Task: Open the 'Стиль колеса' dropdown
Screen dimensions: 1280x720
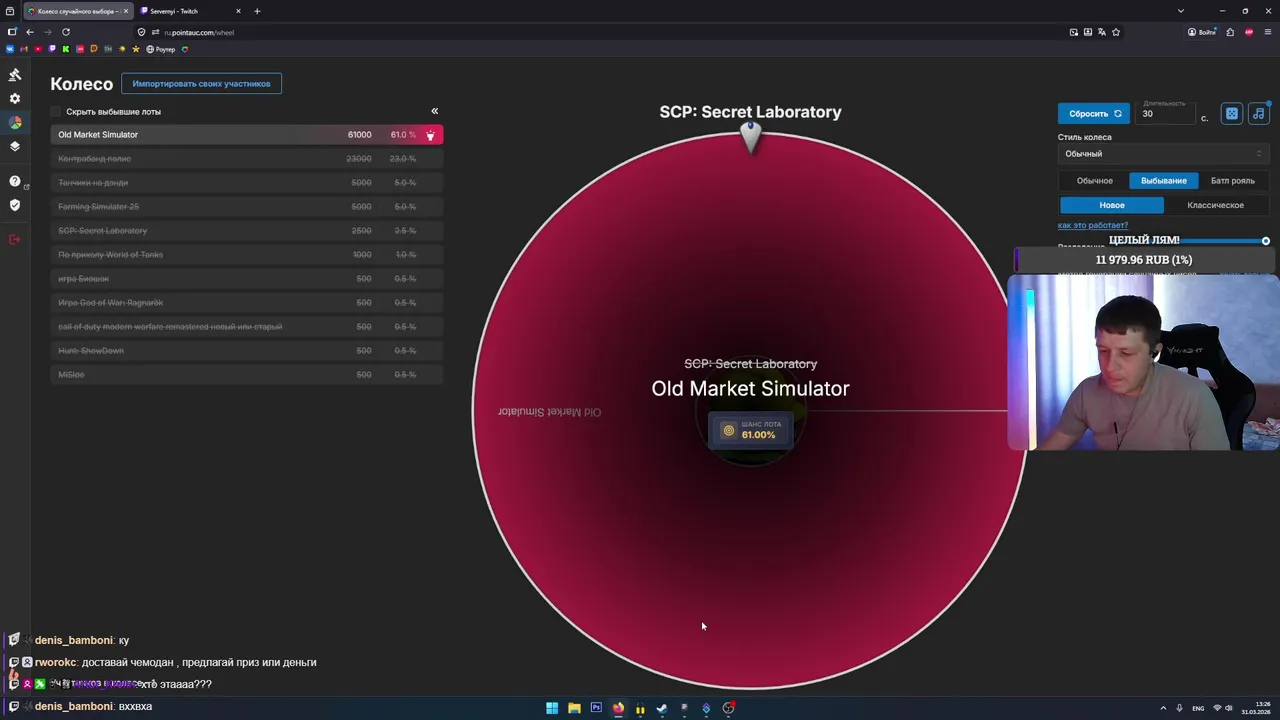Action: pyautogui.click(x=1163, y=154)
